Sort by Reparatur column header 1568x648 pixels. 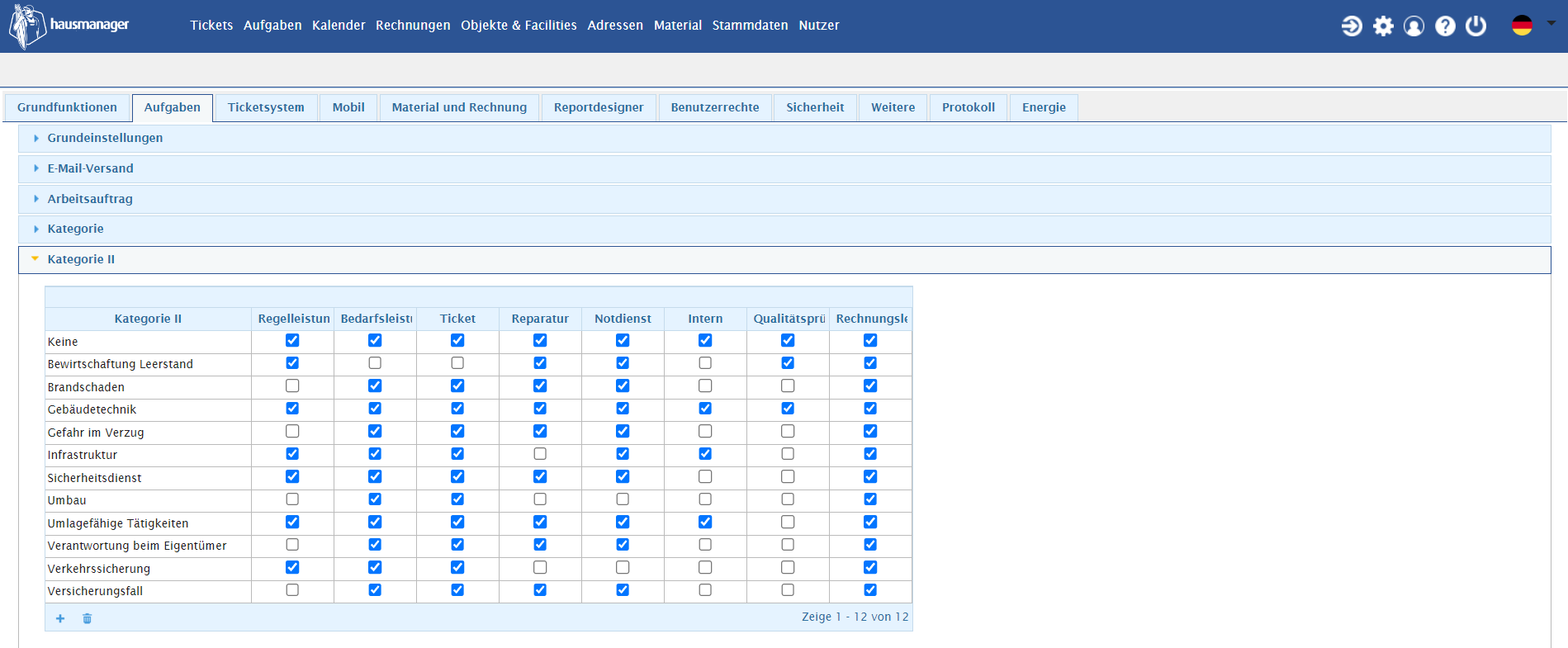pos(540,319)
